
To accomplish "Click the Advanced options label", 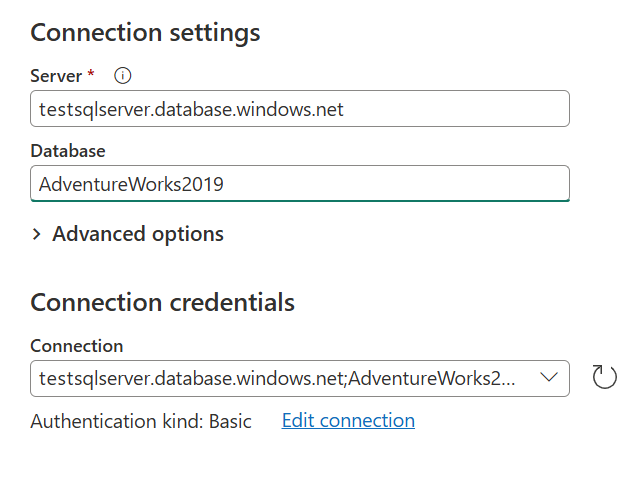I will point(138,234).
